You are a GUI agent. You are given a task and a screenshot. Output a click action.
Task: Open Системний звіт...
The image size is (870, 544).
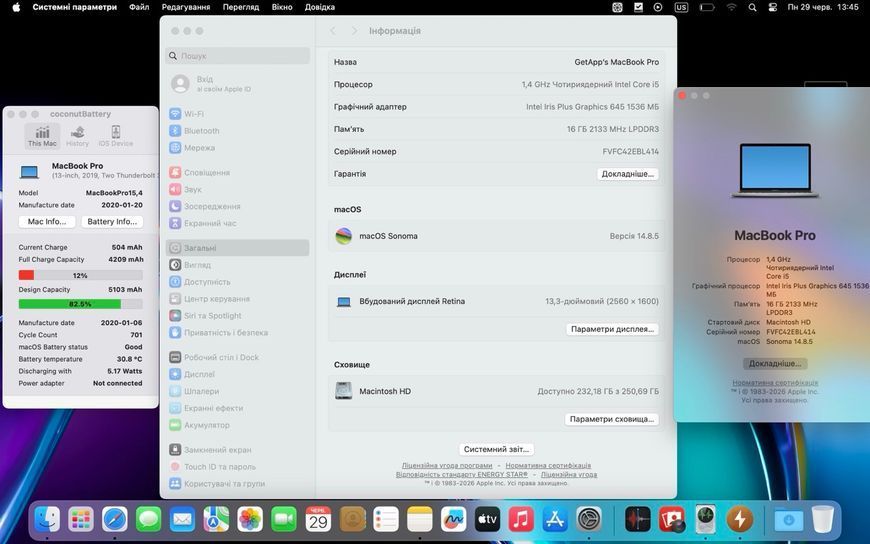click(x=497, y=449)
